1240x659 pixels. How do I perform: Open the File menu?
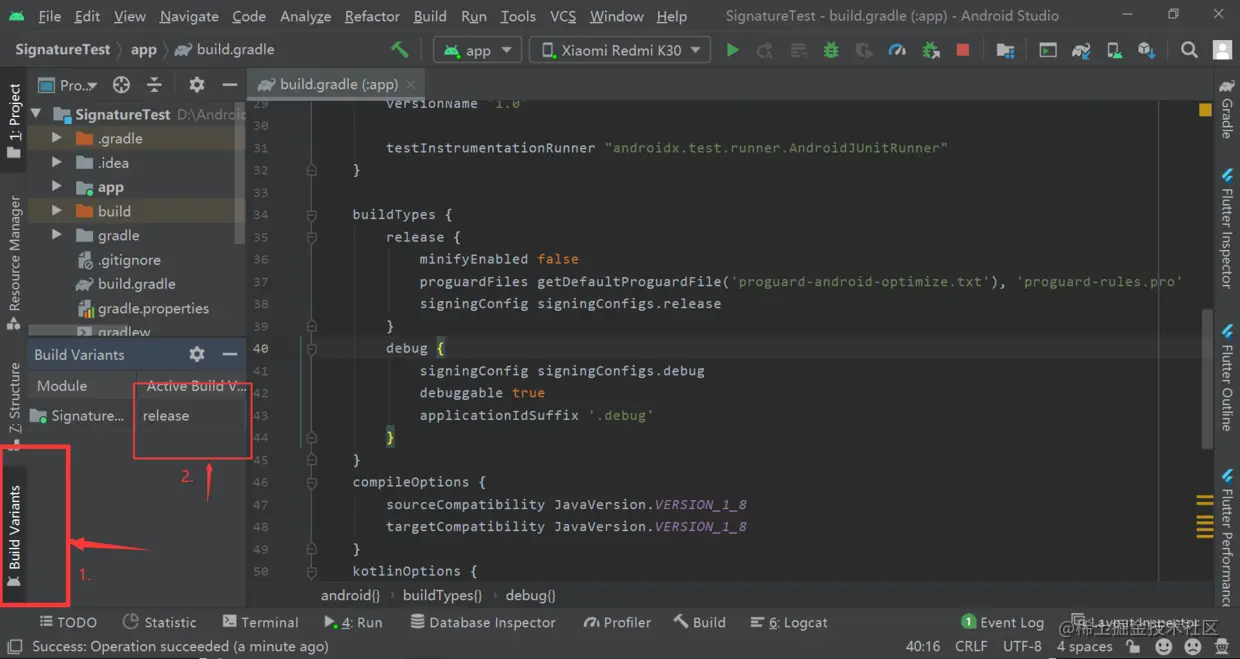pyautogui.click(x=49, y=16)
